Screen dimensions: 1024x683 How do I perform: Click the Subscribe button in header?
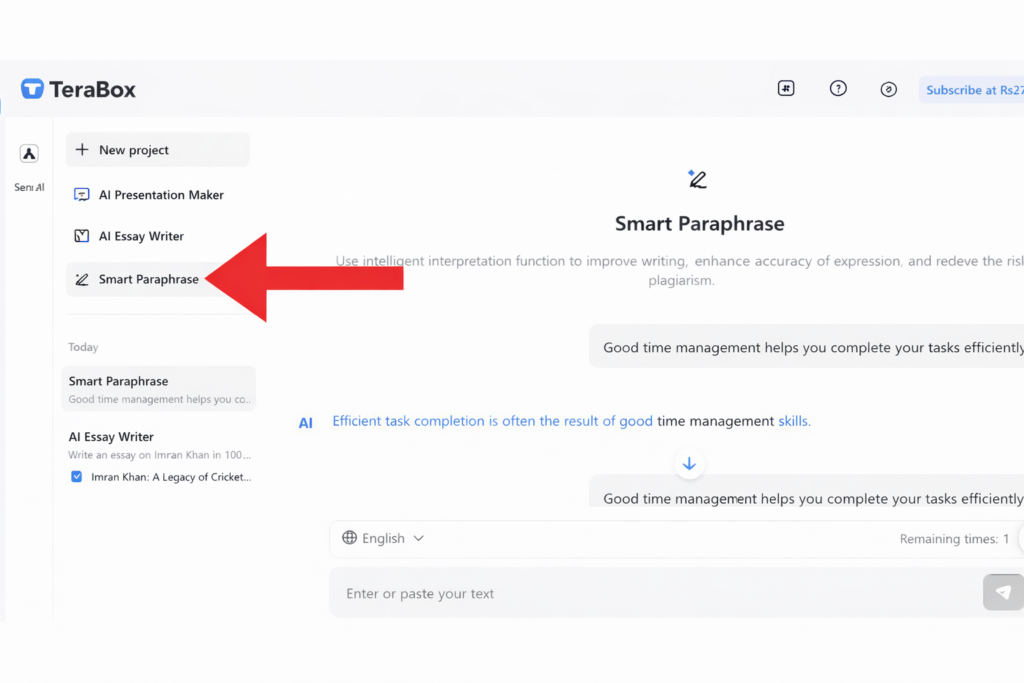(x=972, y=90)
